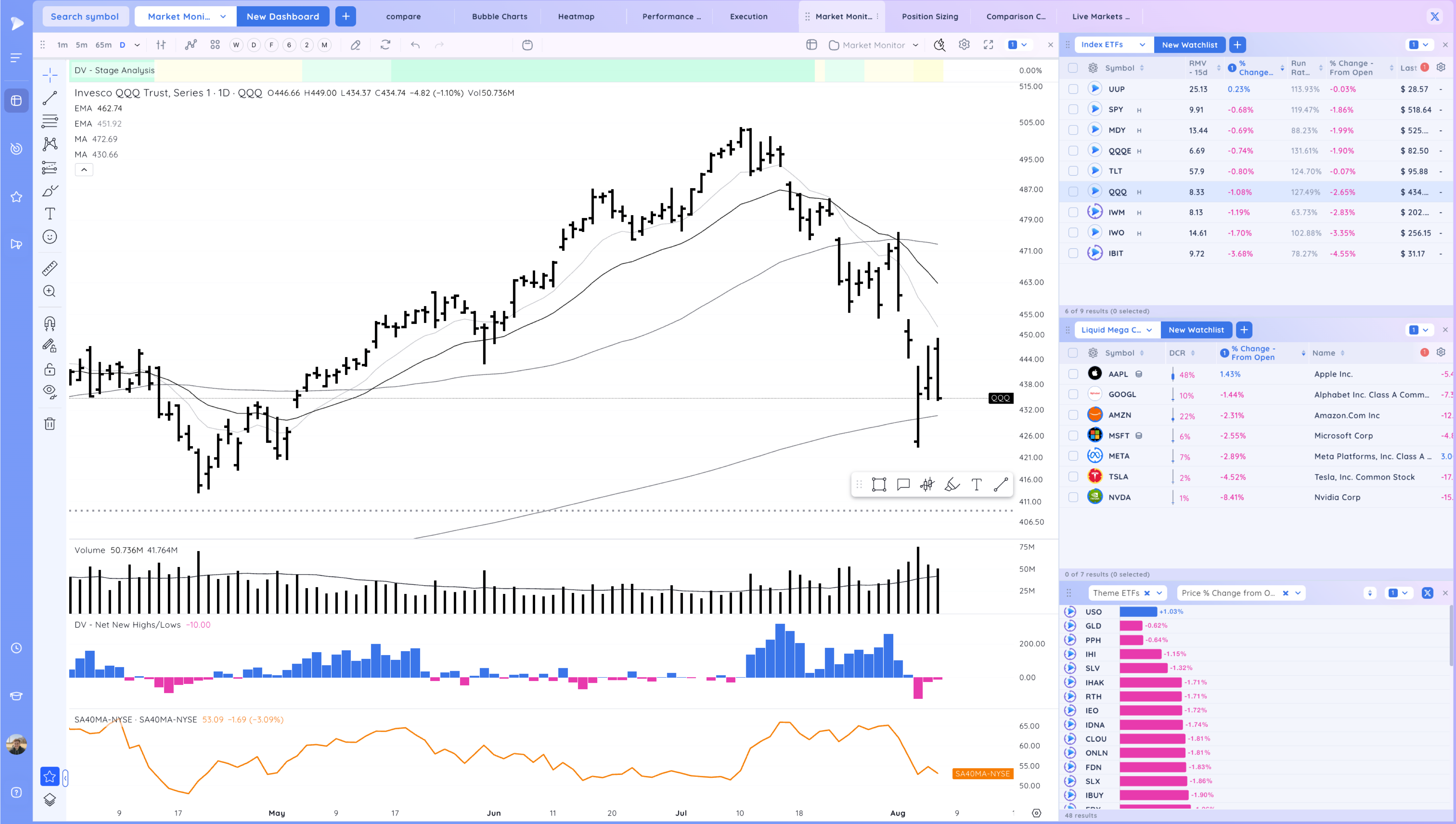This screenshot has height=824, width=1456.
Task: Select the emoji sticker tool
Action: tap(50, 237)
